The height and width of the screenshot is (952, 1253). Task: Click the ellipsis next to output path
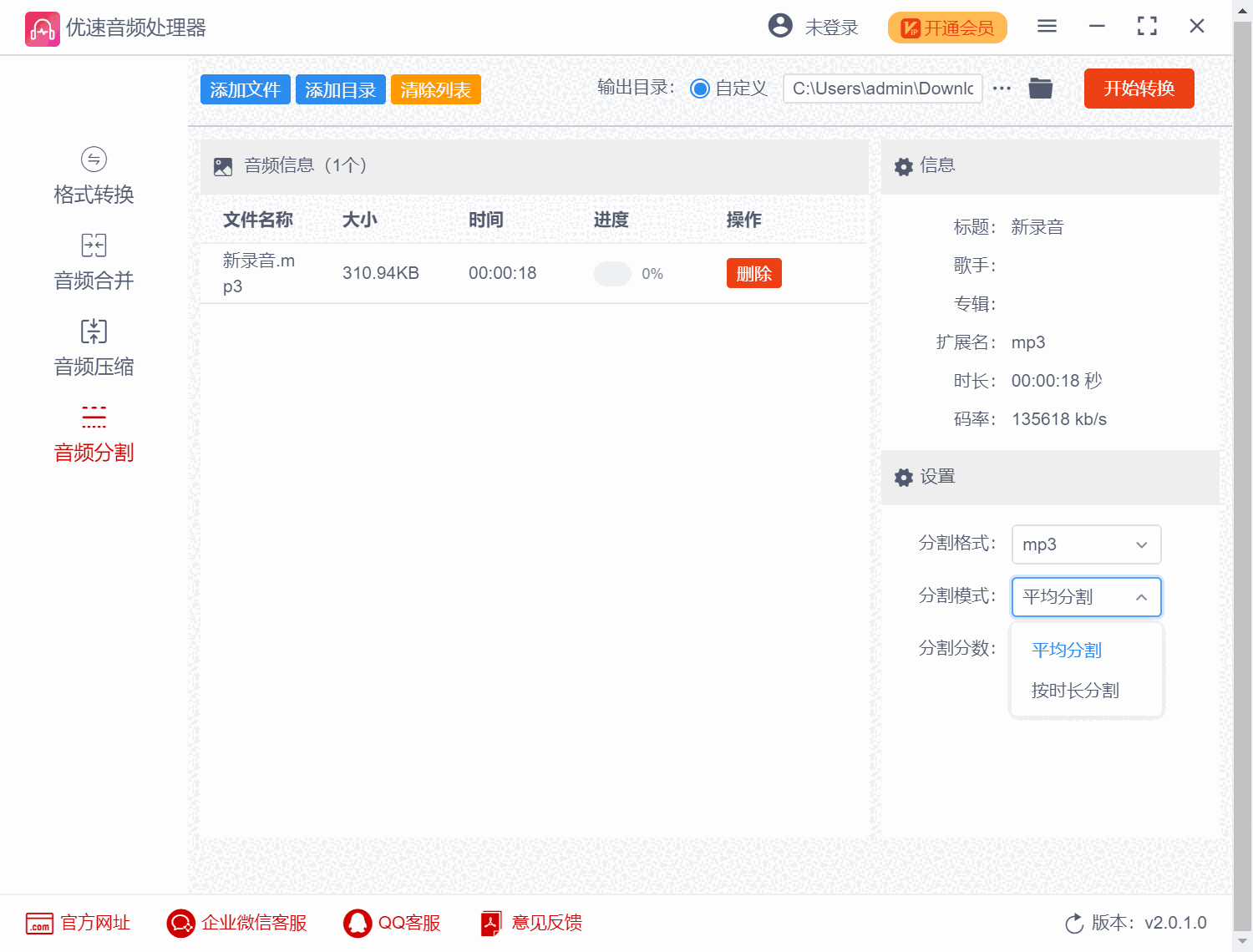[1002, 88]
